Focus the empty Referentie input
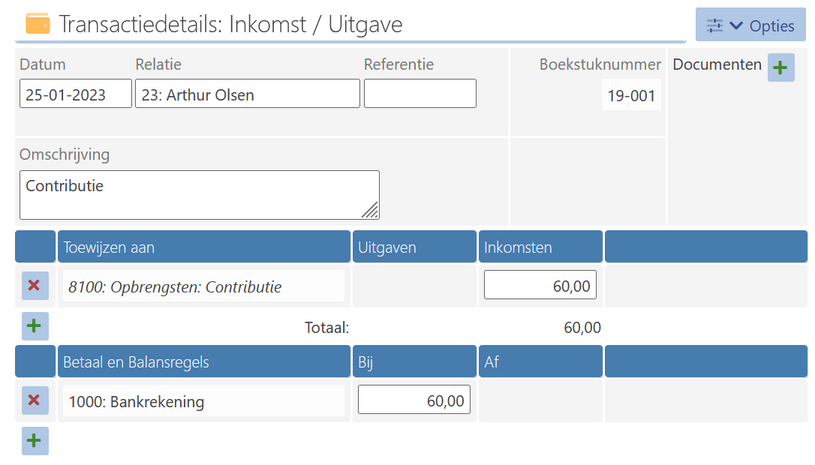The width and height of the screenshot is (815, 465). coord(420,94)
